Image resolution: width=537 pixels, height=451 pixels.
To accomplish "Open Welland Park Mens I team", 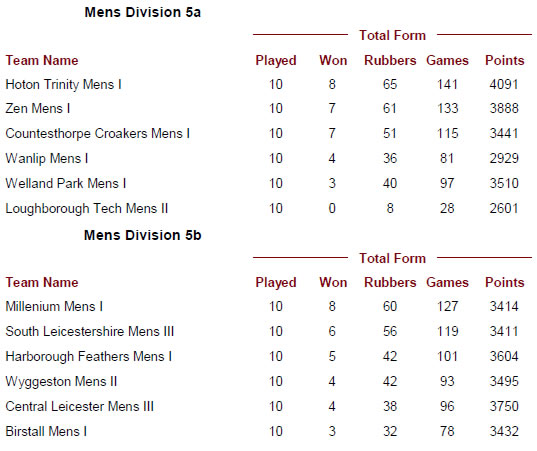I will [x=66, y=184].
